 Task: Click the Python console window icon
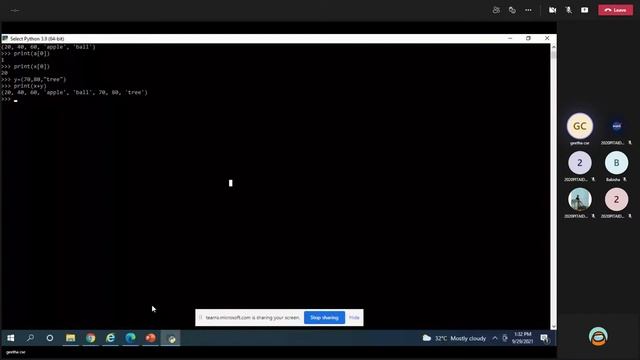[5, 38]
